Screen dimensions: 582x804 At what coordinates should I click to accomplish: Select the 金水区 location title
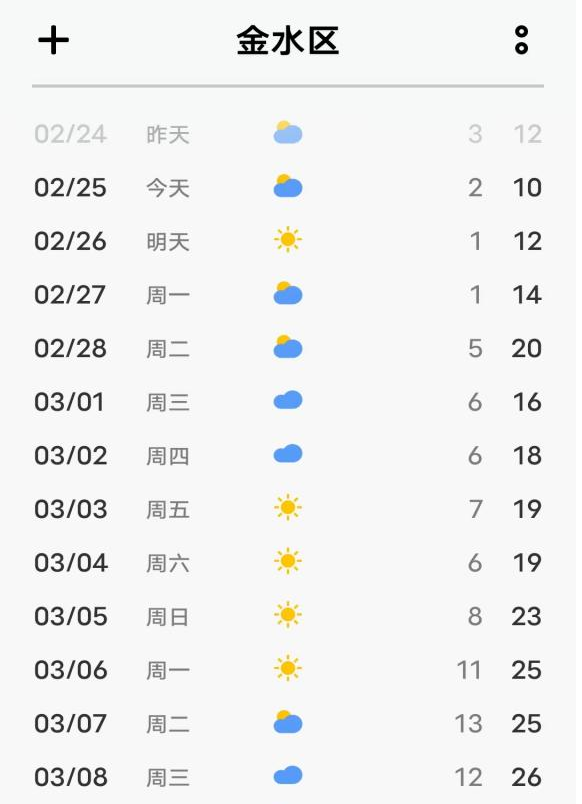click(x=288, y=41)
